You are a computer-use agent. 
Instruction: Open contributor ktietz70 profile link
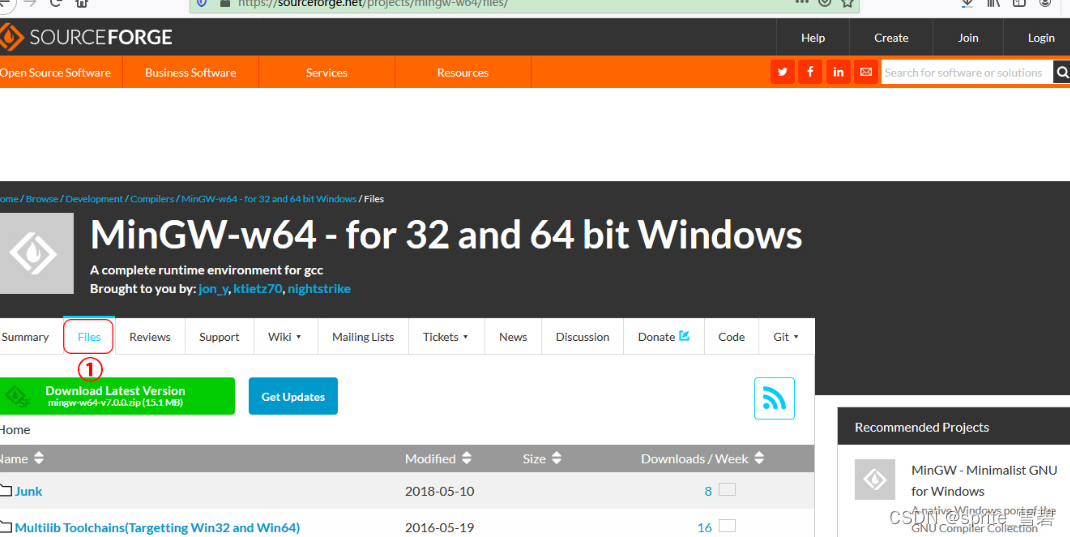click(x=257, y=289)
